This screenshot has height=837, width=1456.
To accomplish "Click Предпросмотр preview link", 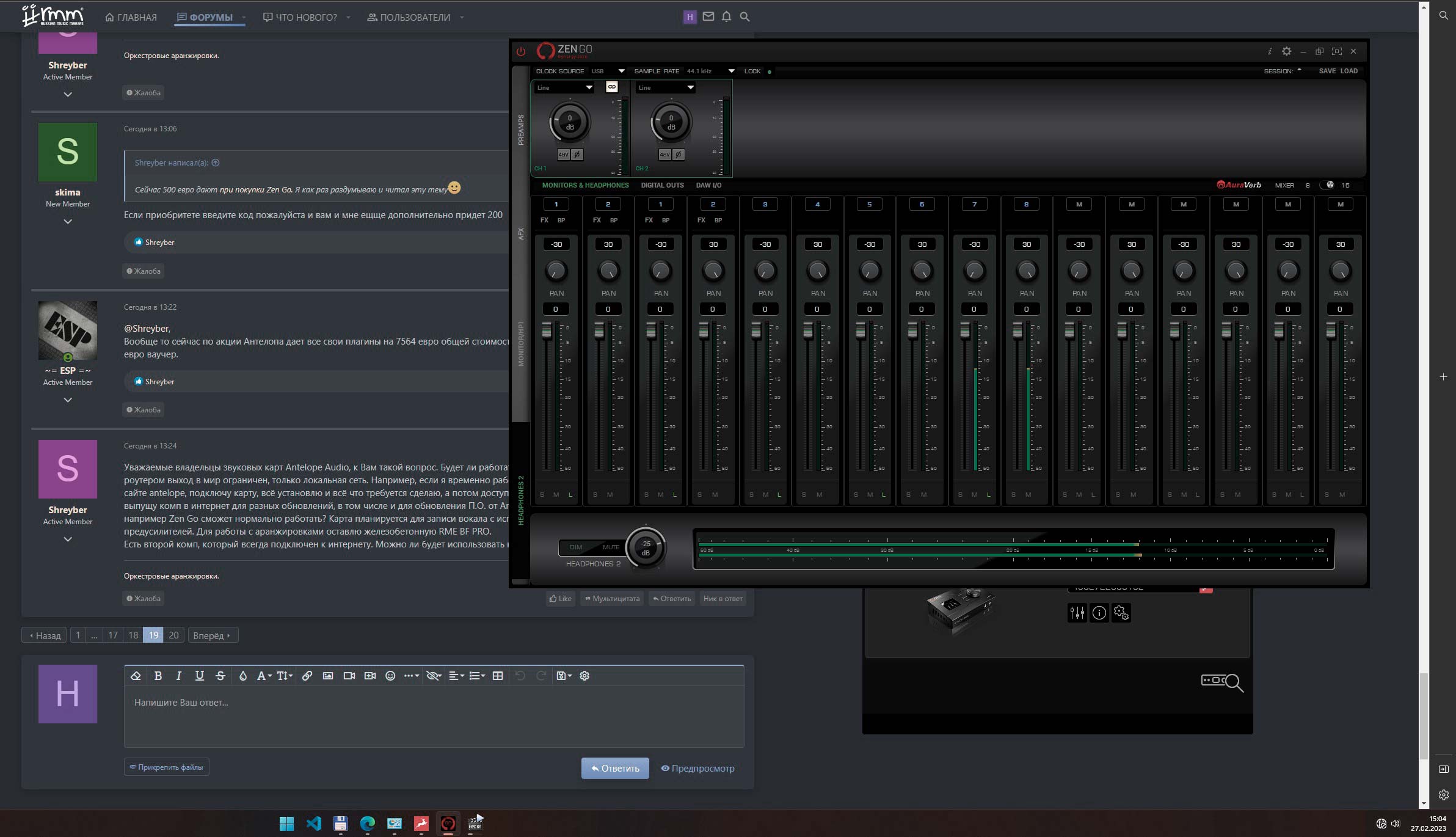I will coord(697,768).
